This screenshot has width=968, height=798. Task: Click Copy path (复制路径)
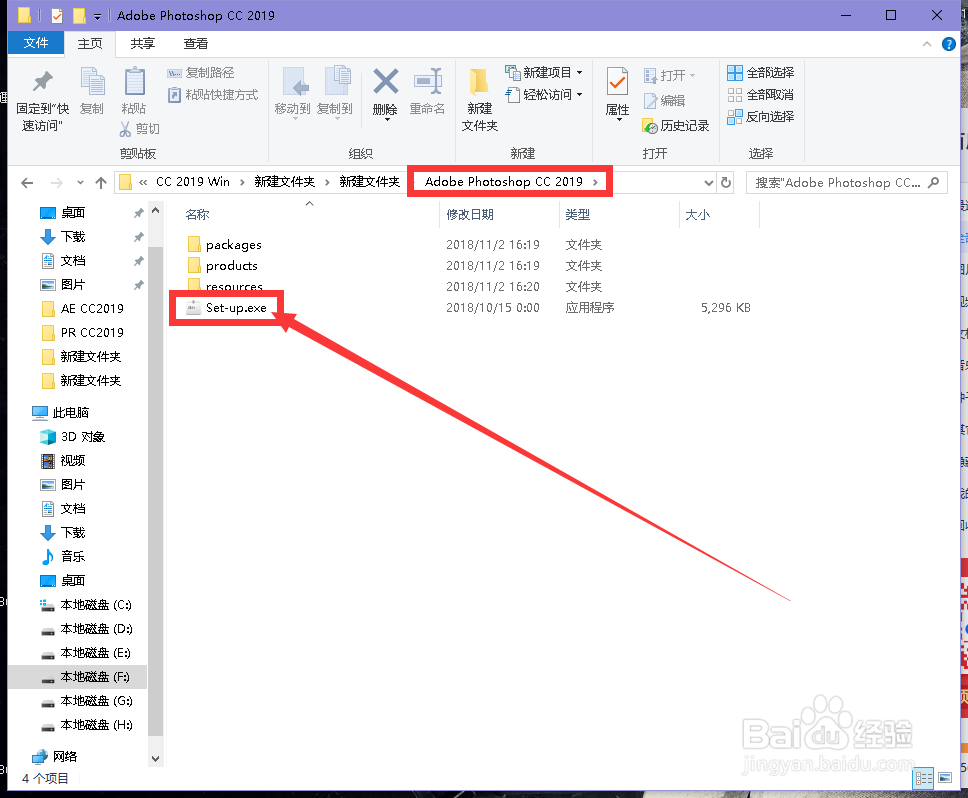201,73
